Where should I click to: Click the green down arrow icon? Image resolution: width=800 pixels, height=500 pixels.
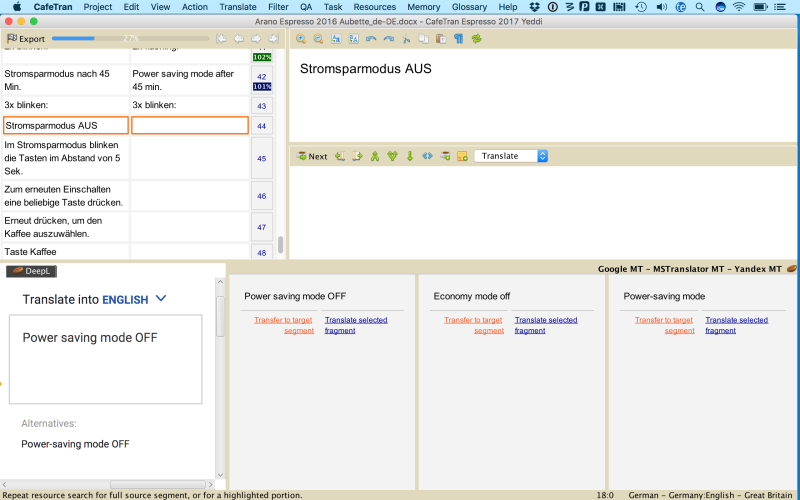[x=410, y=156]
